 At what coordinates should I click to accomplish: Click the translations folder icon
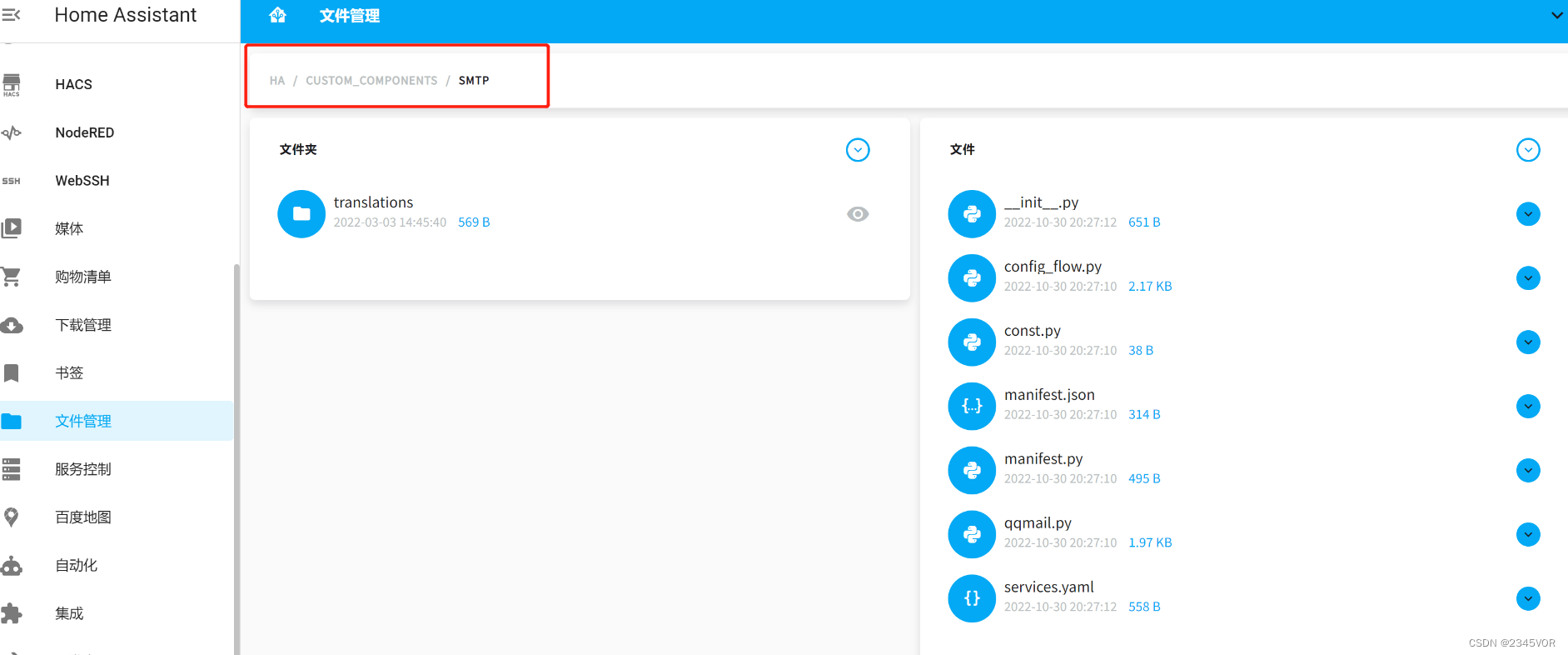[x=301, y=214]
